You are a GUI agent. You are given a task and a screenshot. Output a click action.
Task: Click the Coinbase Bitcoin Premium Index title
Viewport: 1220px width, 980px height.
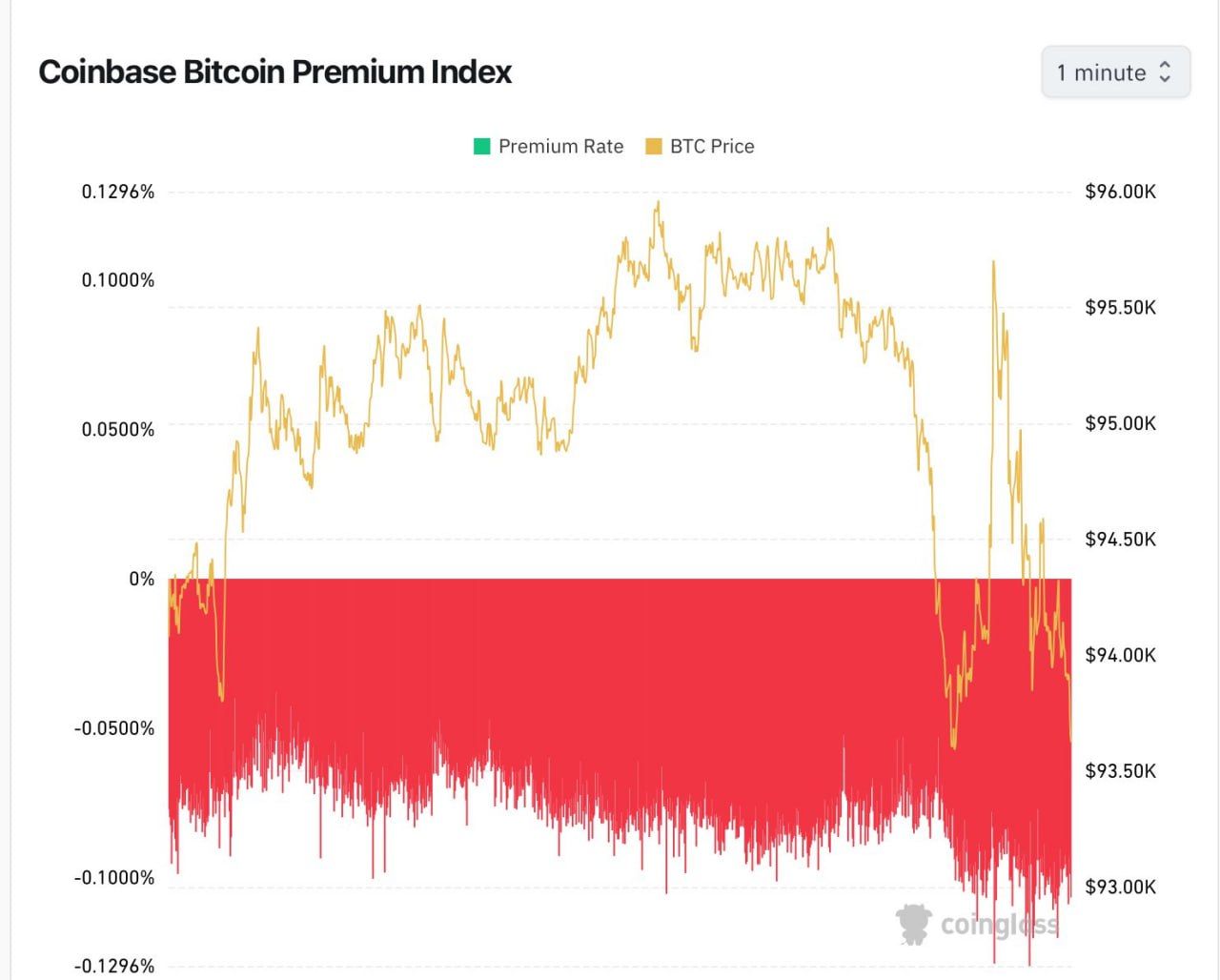coord(274,71)
